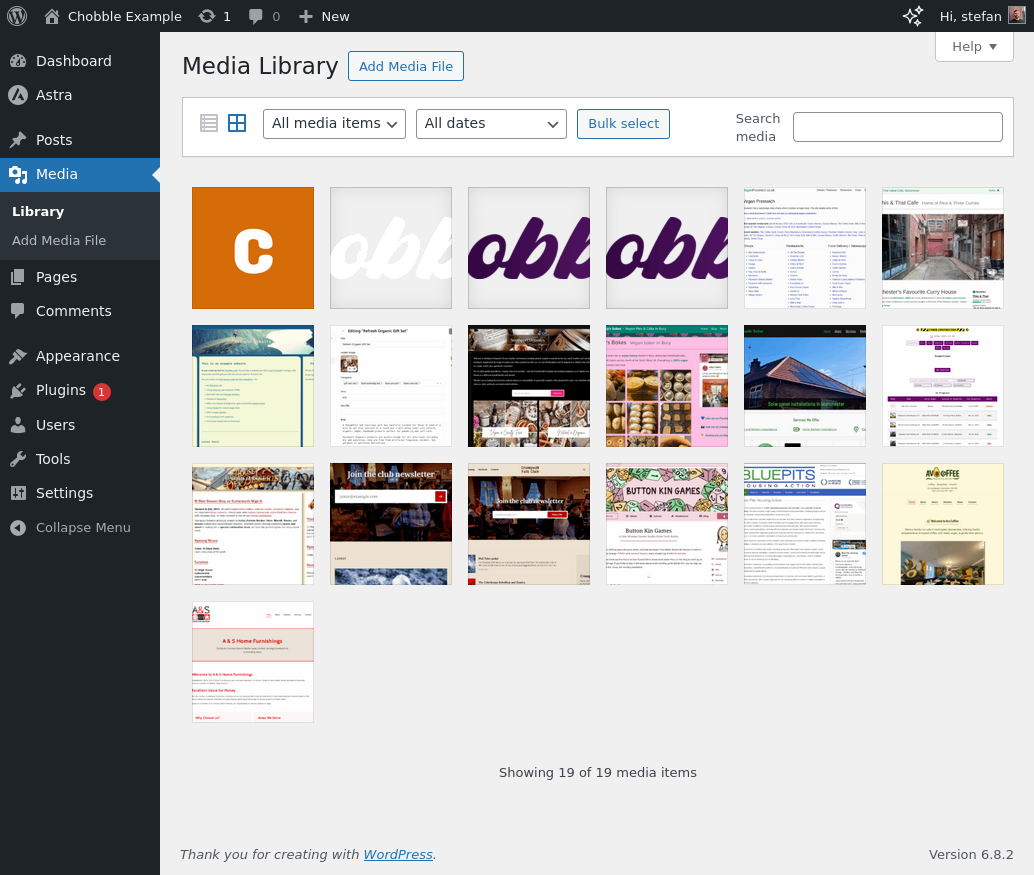Open the Astra theme menu icon
Image resolution: width=1034 pixels, height=875 pixels.
click(x=18, y=95)
